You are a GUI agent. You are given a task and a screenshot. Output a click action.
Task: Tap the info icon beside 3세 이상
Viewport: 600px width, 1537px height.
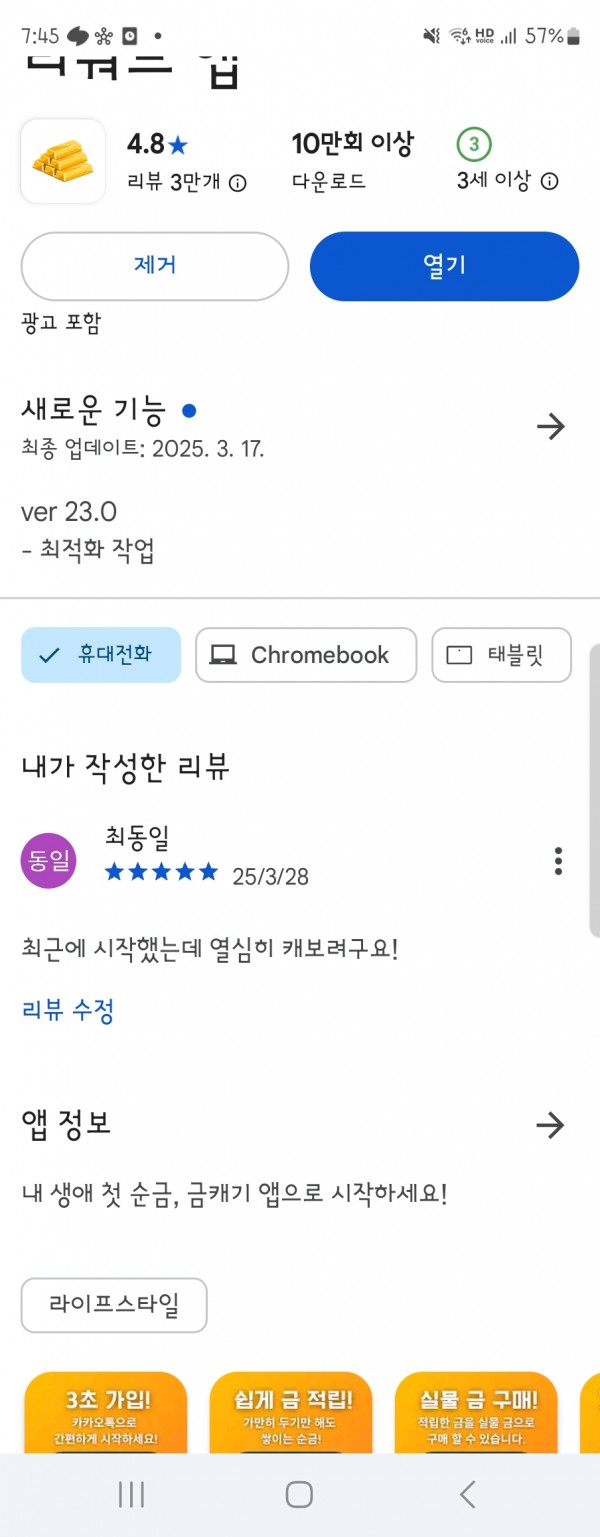pos(549,182)
